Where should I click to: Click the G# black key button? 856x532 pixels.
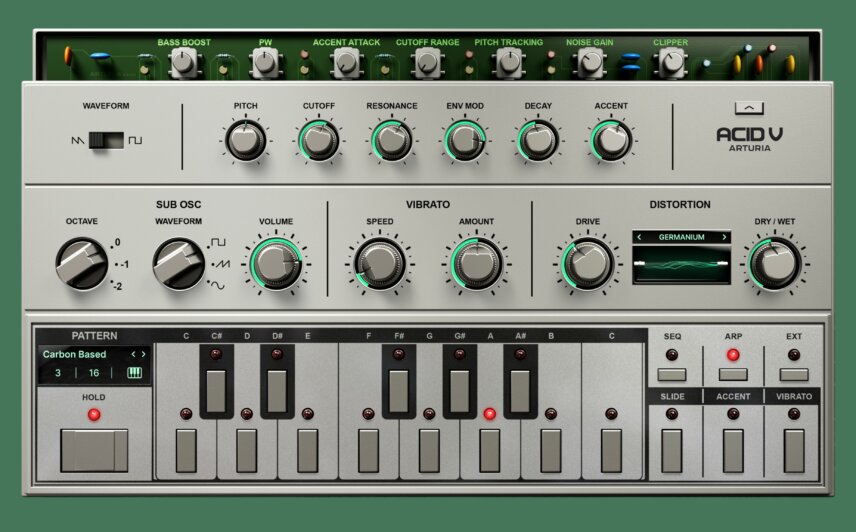click(460, 391)
